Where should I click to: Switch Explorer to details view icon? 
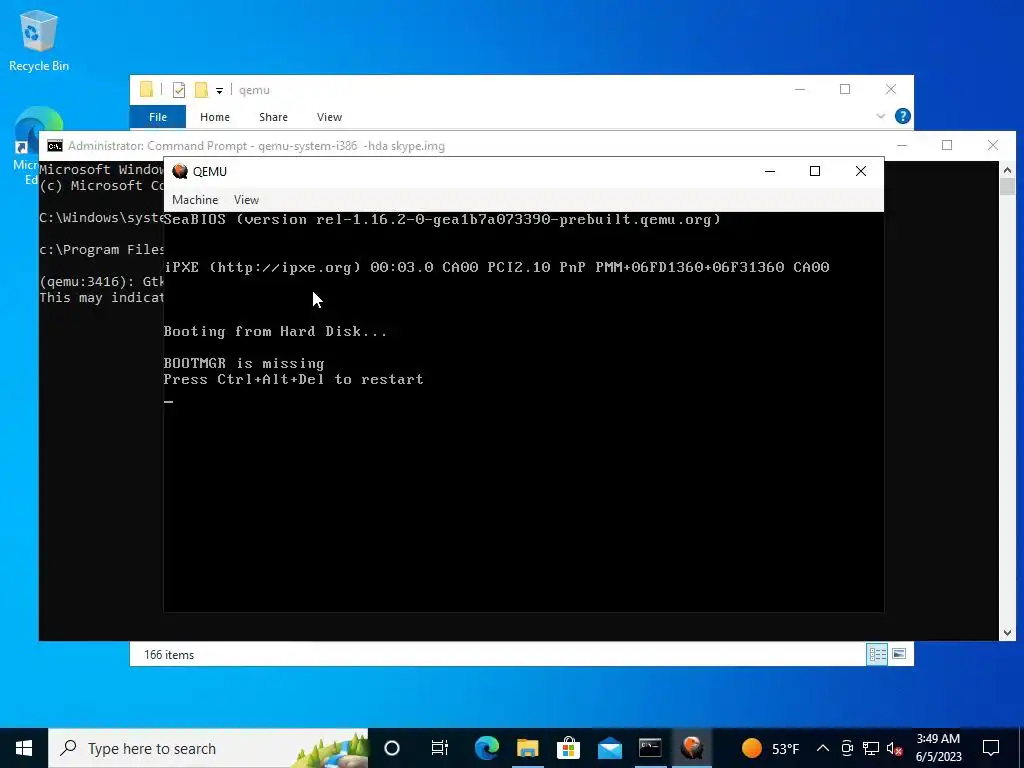(x=877, y=654)
